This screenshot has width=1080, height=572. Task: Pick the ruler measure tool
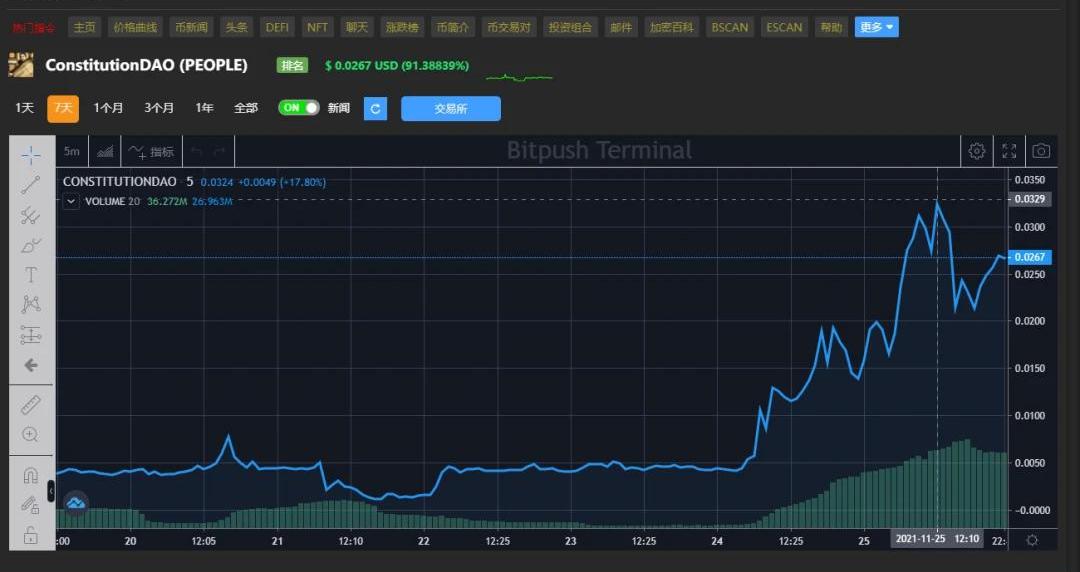point(31,404)
